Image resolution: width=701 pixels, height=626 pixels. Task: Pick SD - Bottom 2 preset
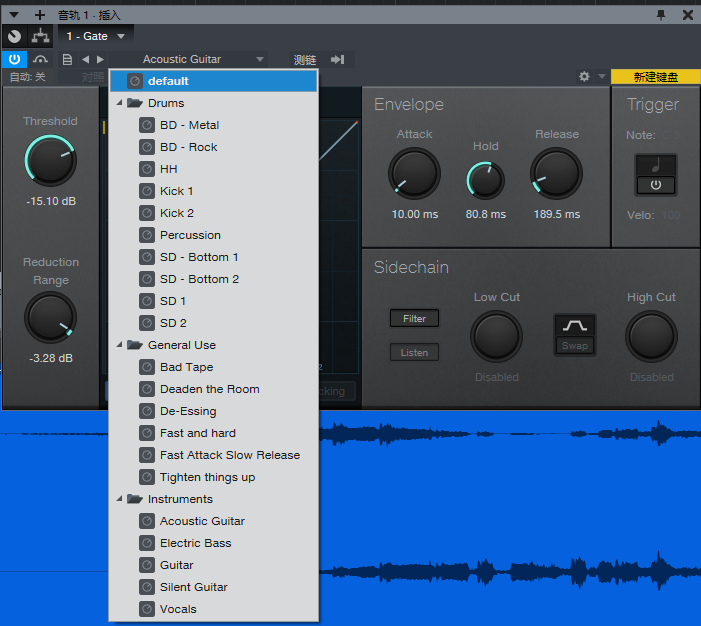(x=214, y=279)
